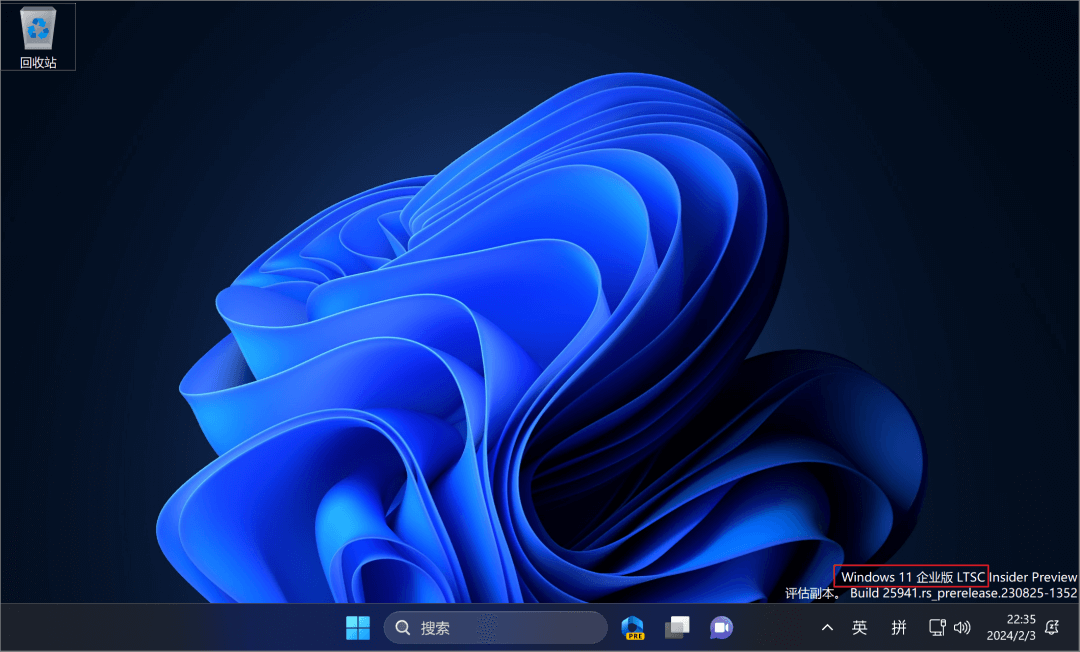Open the Start menu Windows logo
The image size is (1080, 652).
point(358,628)
